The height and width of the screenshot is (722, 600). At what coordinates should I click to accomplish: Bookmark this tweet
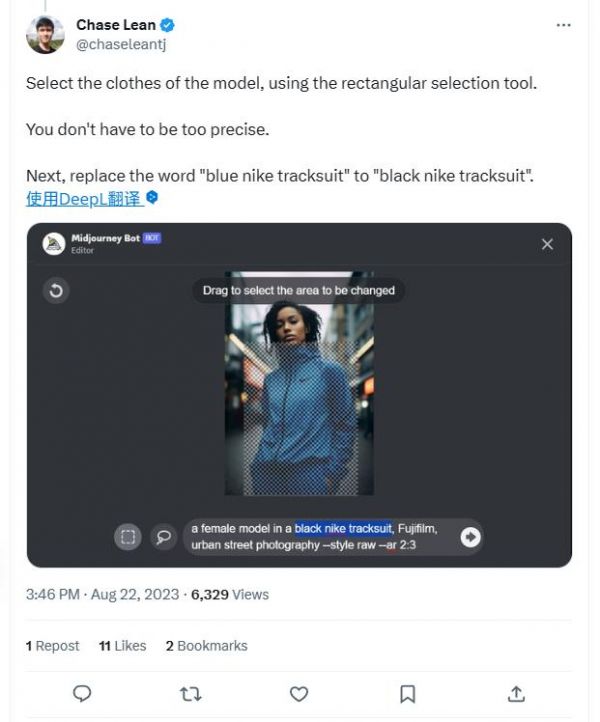pyautogui.click(x=407, y=693)
